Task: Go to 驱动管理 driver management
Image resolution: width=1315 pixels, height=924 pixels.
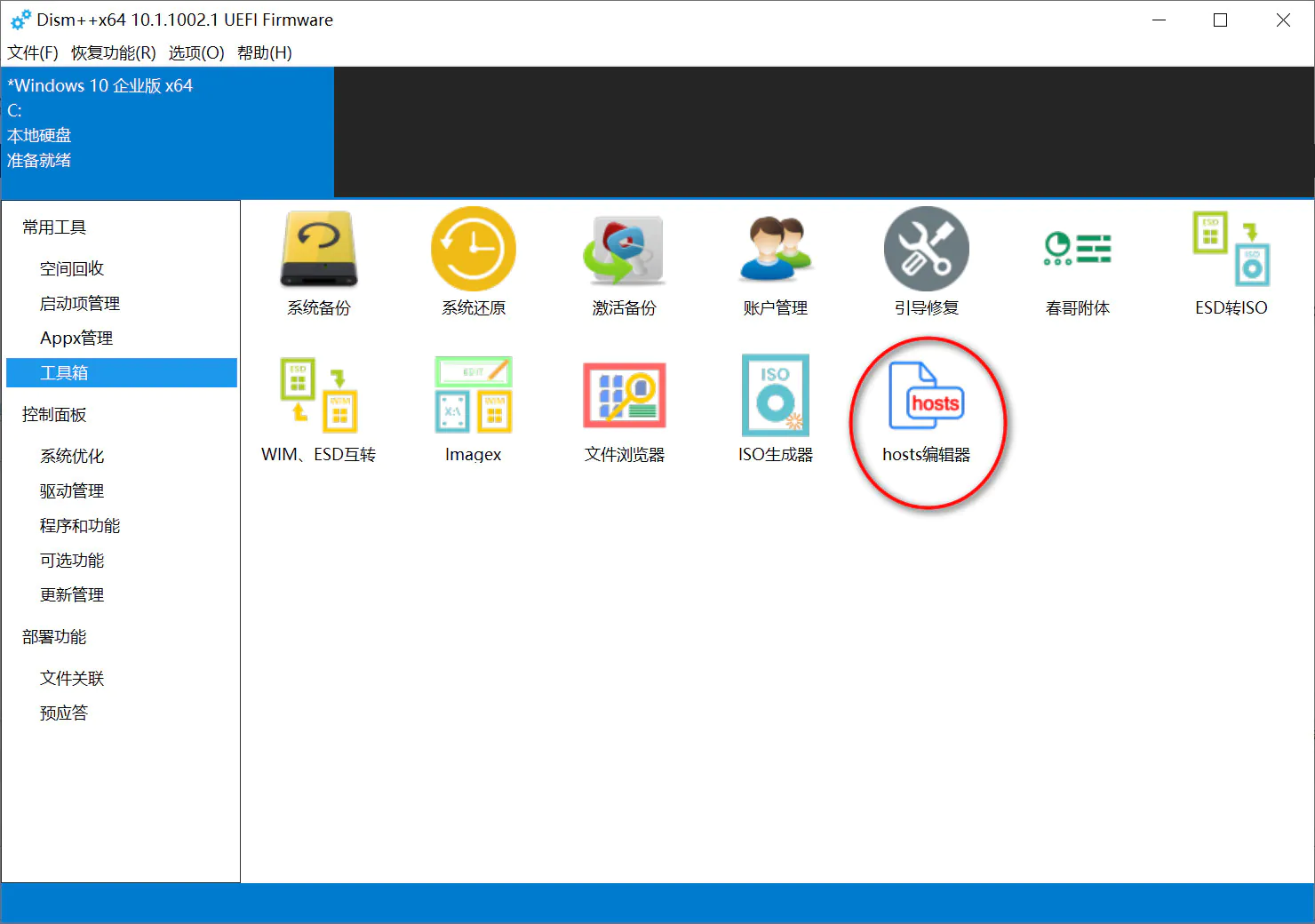Action: tap(72, 490)
